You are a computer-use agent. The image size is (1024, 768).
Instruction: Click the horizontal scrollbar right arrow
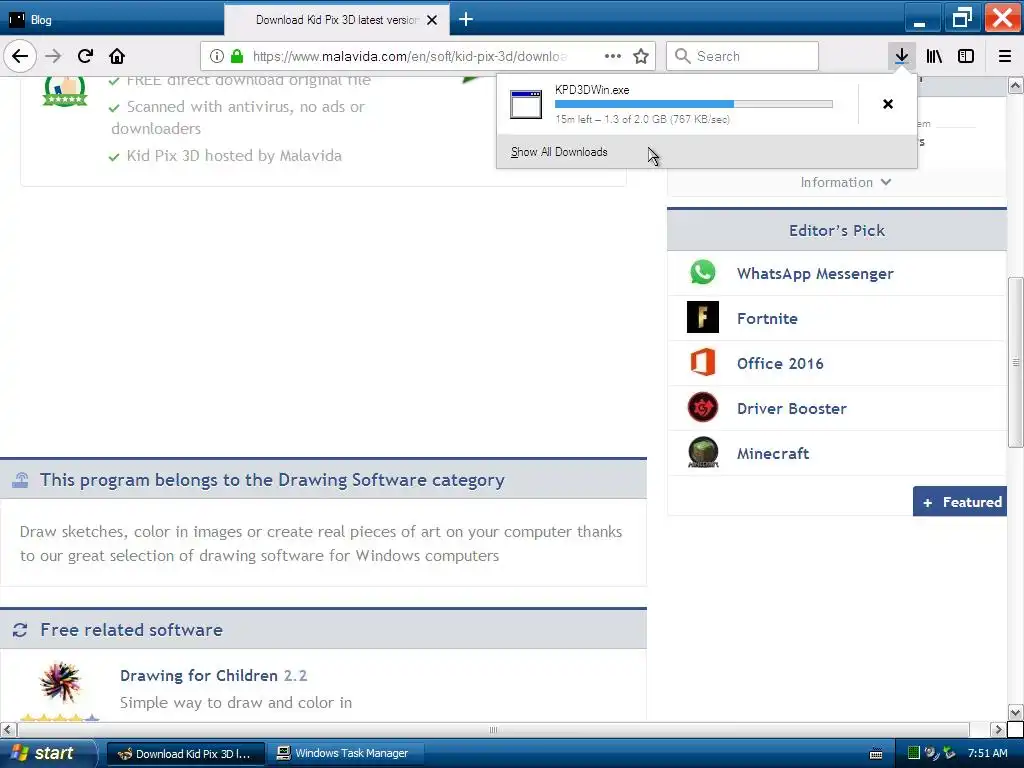[998, 729]
